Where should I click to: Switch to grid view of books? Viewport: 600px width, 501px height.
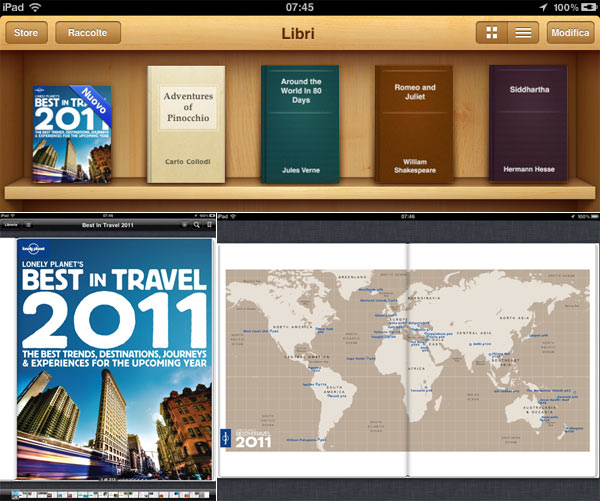pyautogui.click(x=492, y=33)
